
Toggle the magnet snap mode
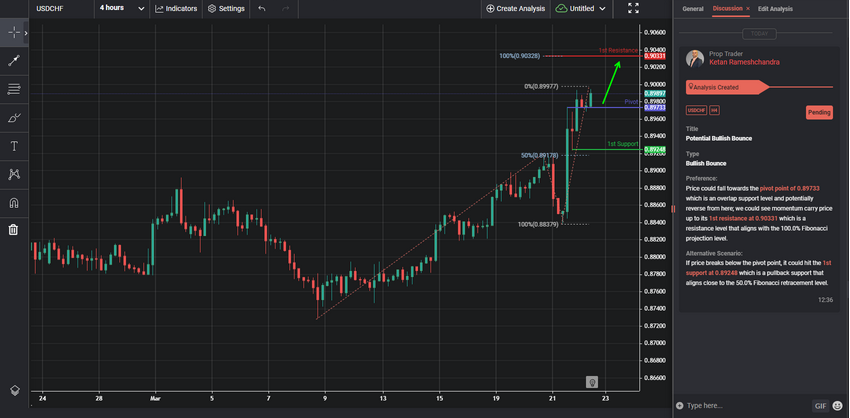pyautogui.click(x=14, y=203)
